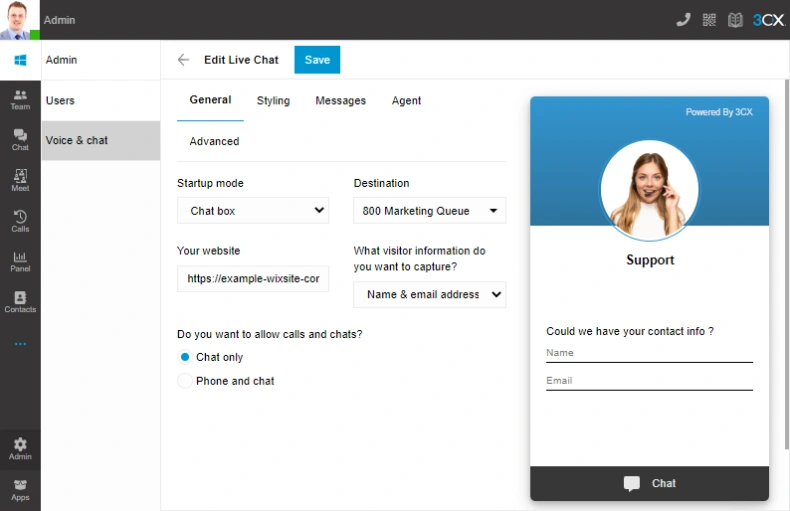
Task: Click 'Could we have your contact info ?' text
Action: coord(630,331)
